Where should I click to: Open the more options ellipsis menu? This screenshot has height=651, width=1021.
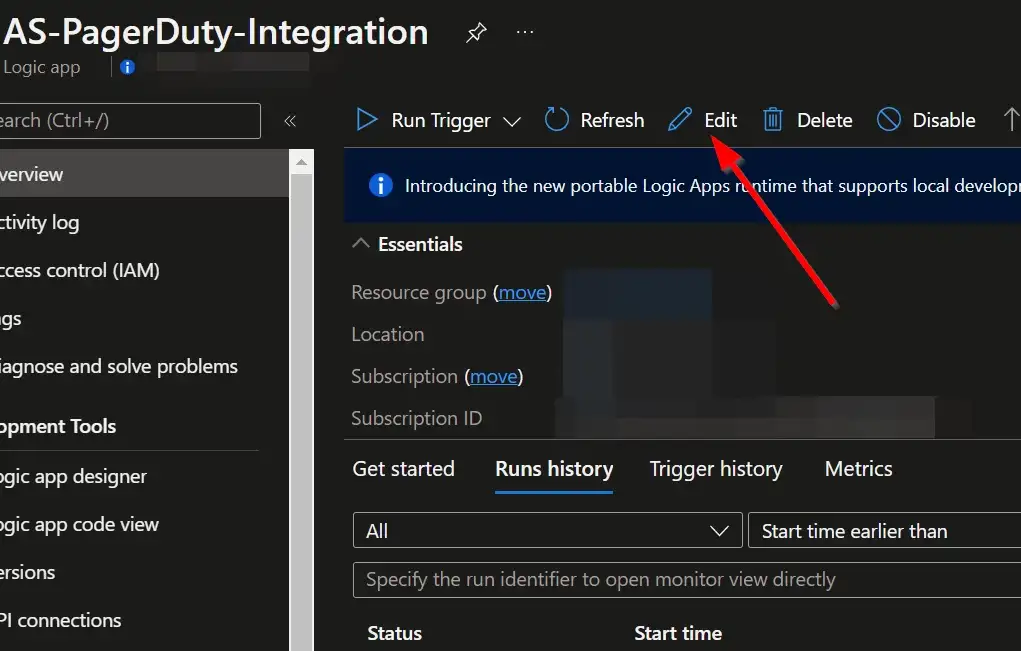coord(525,33)
